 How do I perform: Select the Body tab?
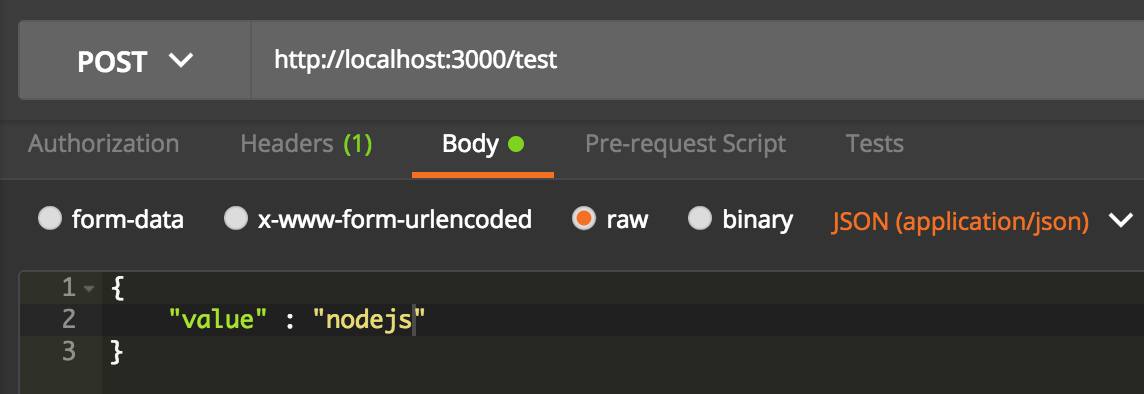tap(482, 145)
